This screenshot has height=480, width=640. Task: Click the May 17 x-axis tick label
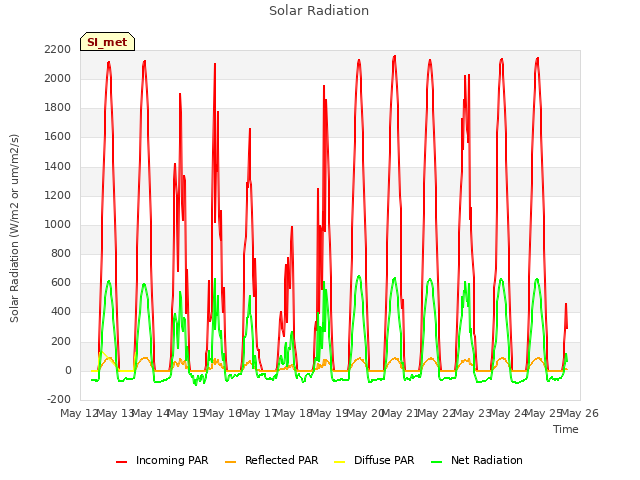(258, 413)
